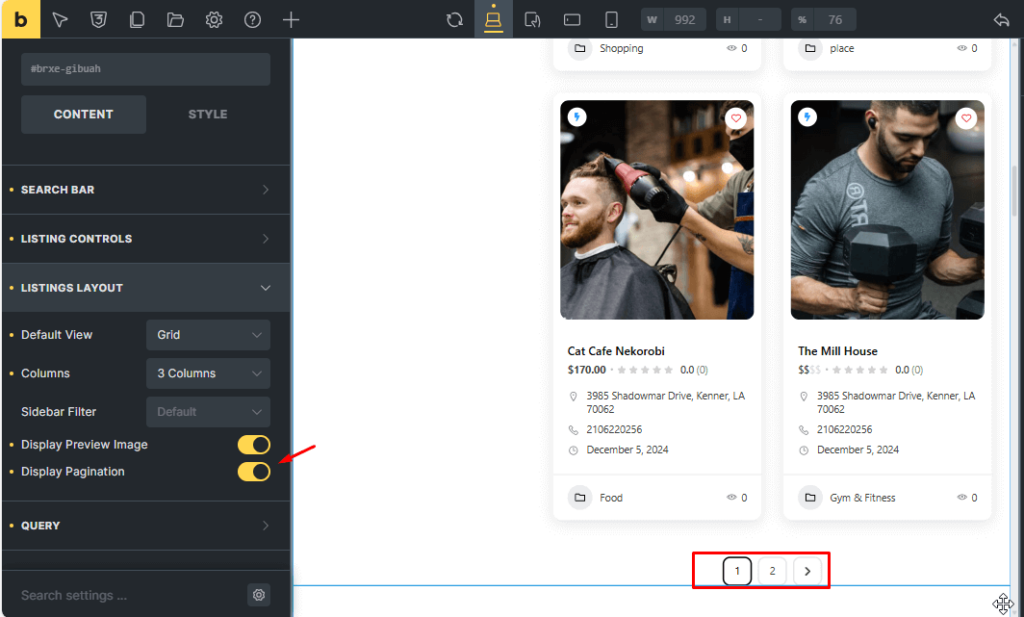Select the tablet portrait breakpoint icon
The width and height of the screenshot is (1024, 617).
532,20
